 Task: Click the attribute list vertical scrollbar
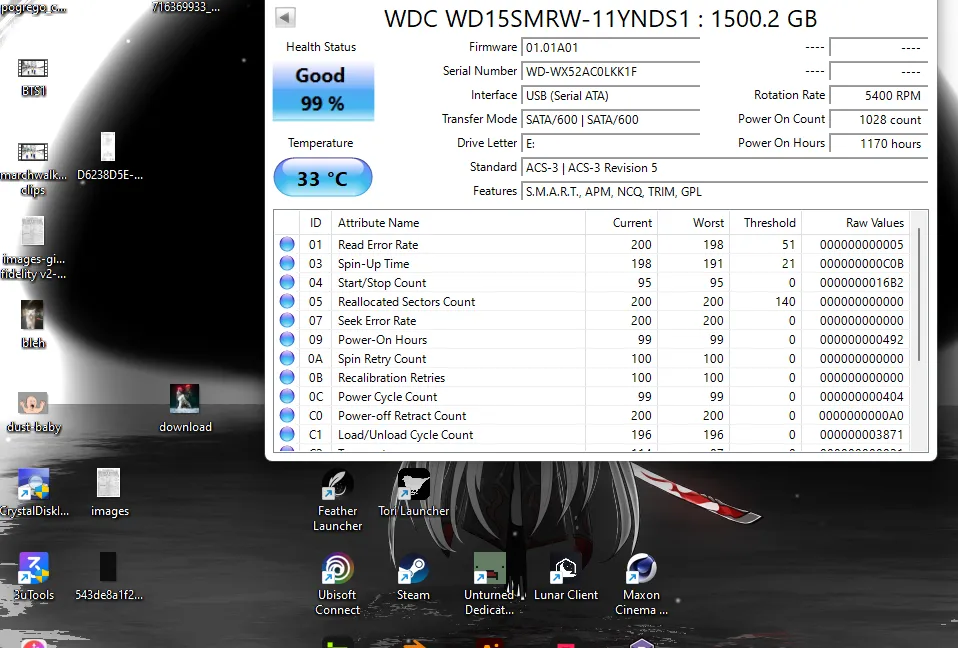919,295
